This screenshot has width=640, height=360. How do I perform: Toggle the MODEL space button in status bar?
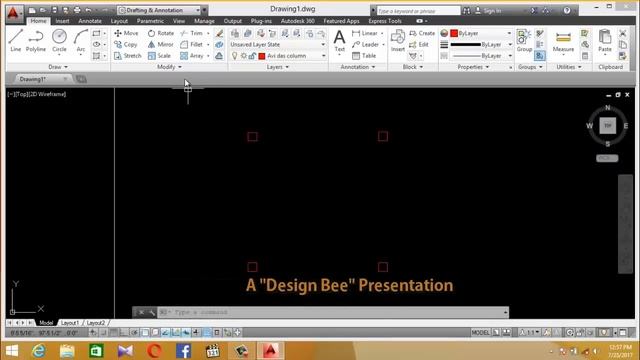[x=480, y=333]
